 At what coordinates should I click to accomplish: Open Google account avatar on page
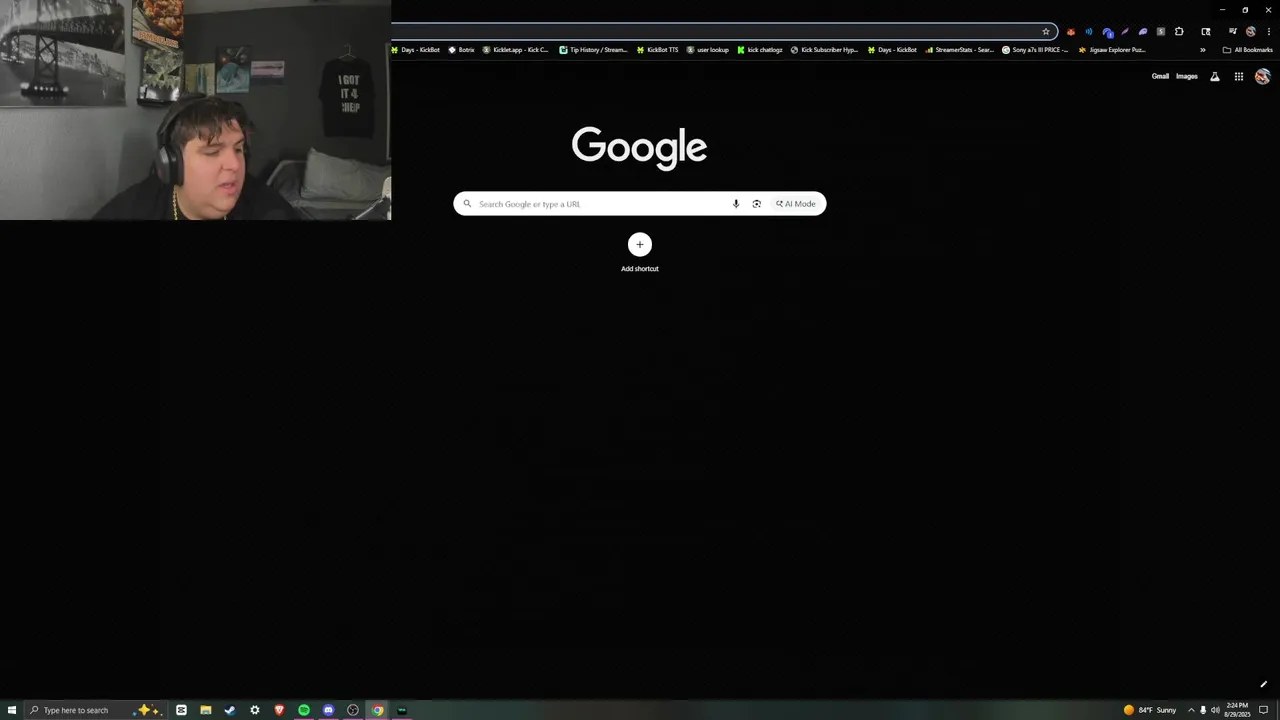coord(1263,76)
